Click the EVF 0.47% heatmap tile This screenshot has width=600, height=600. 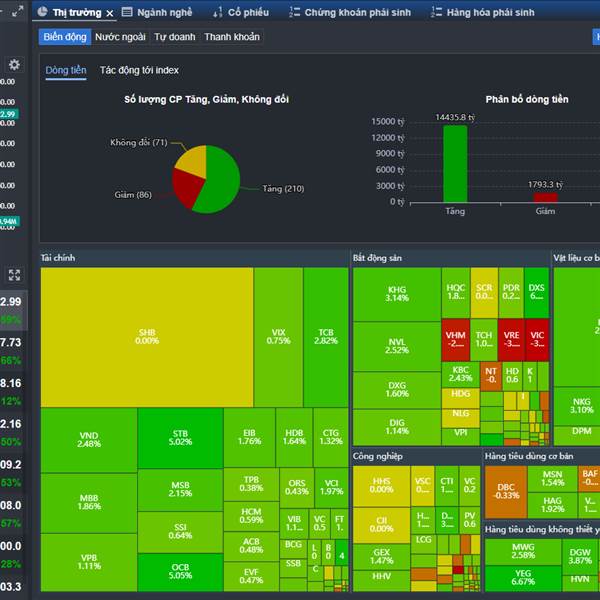click(x=251, y=576)
